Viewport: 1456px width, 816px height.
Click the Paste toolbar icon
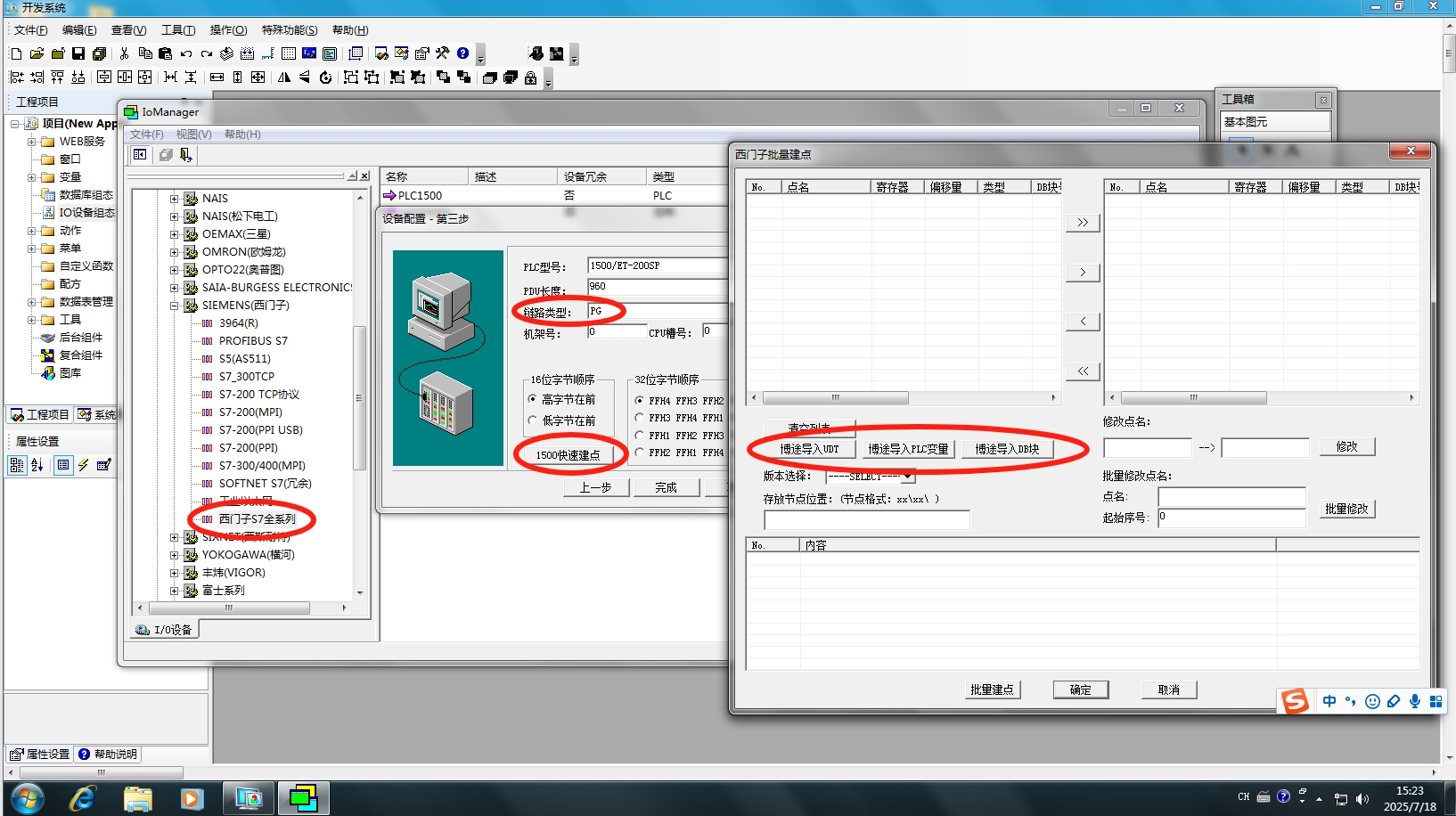(x=166, y=53)
